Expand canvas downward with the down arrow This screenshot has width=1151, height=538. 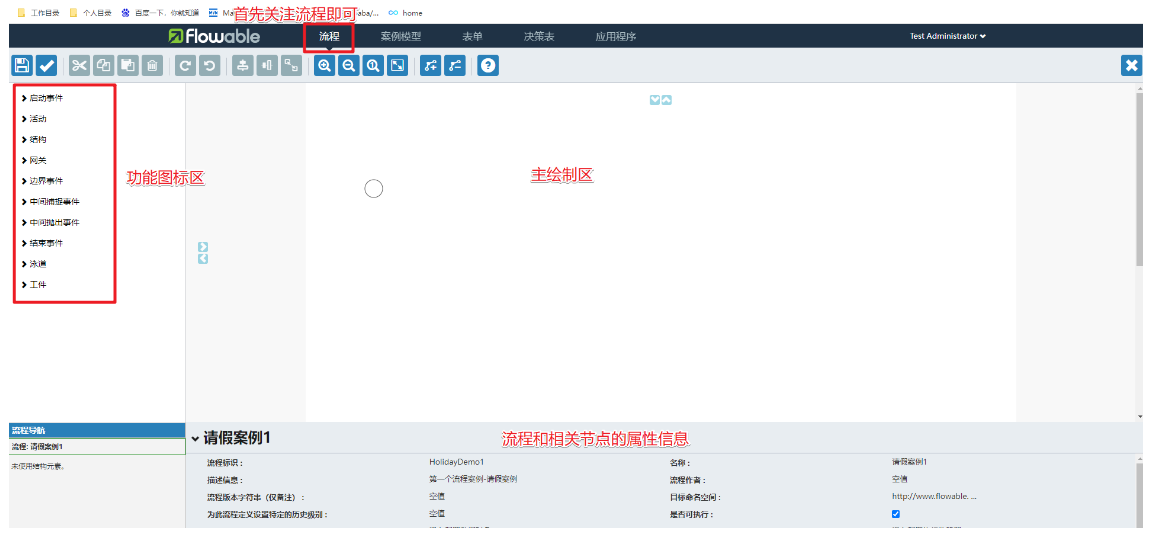point(655,100)
